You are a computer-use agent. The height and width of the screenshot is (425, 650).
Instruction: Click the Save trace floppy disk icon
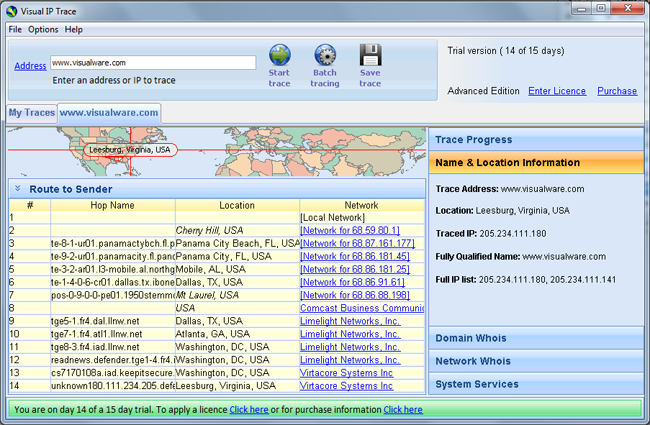[370, 54]
